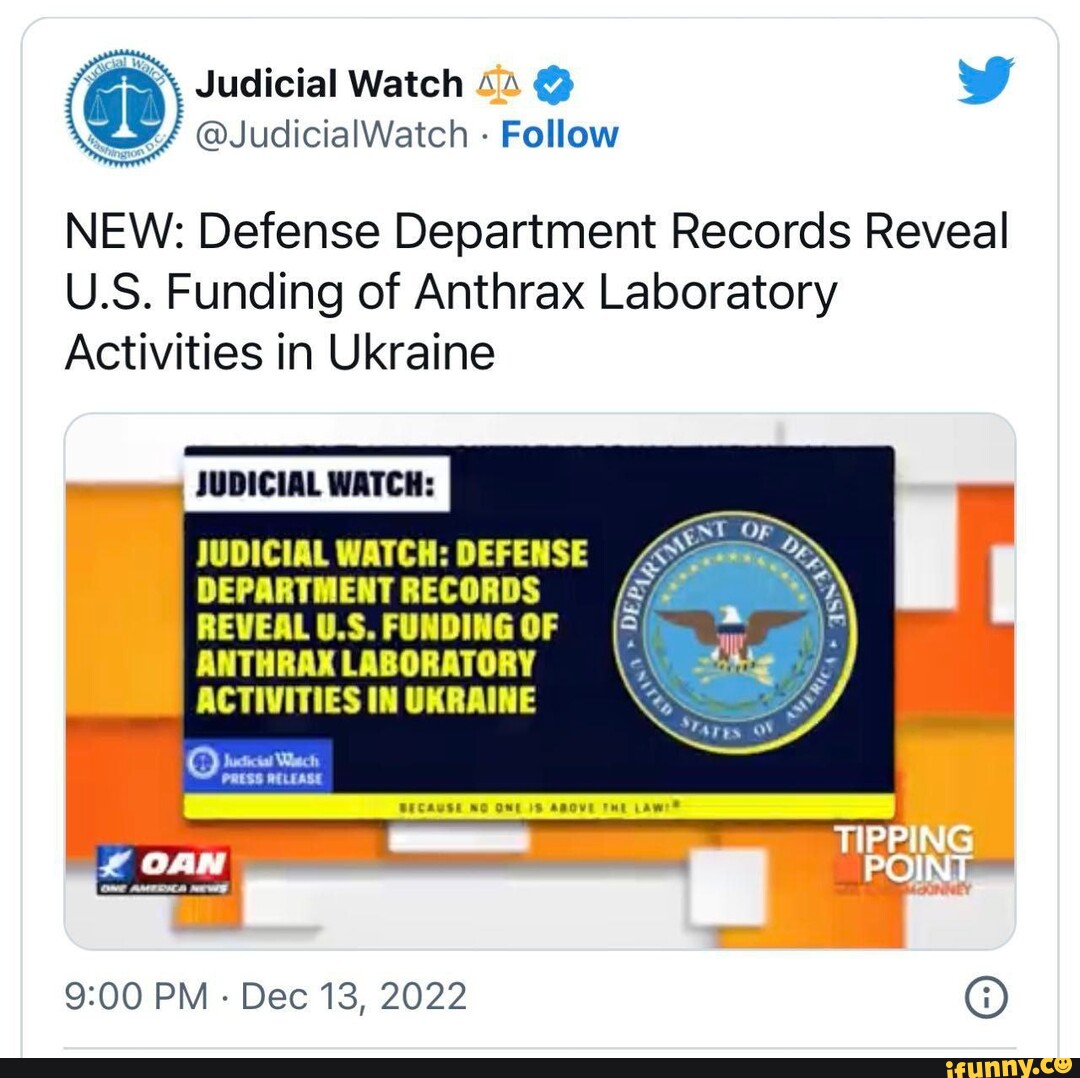Click the white JUDICIAL WATCH: banner label
This screenshot has height=1078, width=1080.
point(316,483)
